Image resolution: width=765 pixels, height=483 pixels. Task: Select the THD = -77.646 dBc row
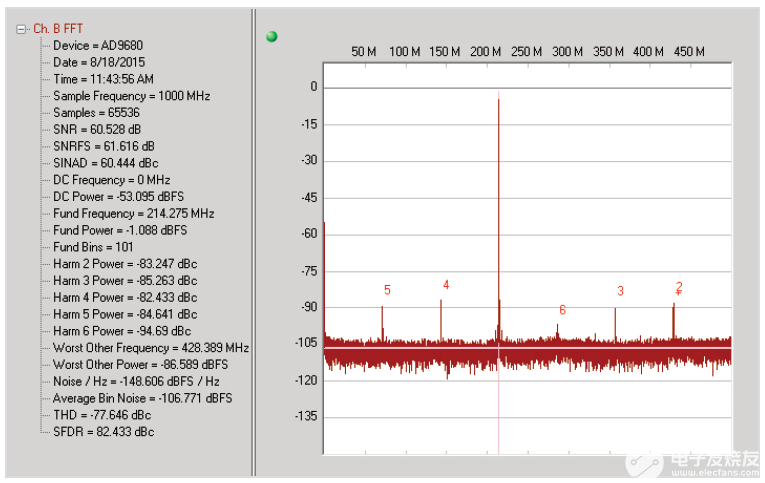point(102,415)
